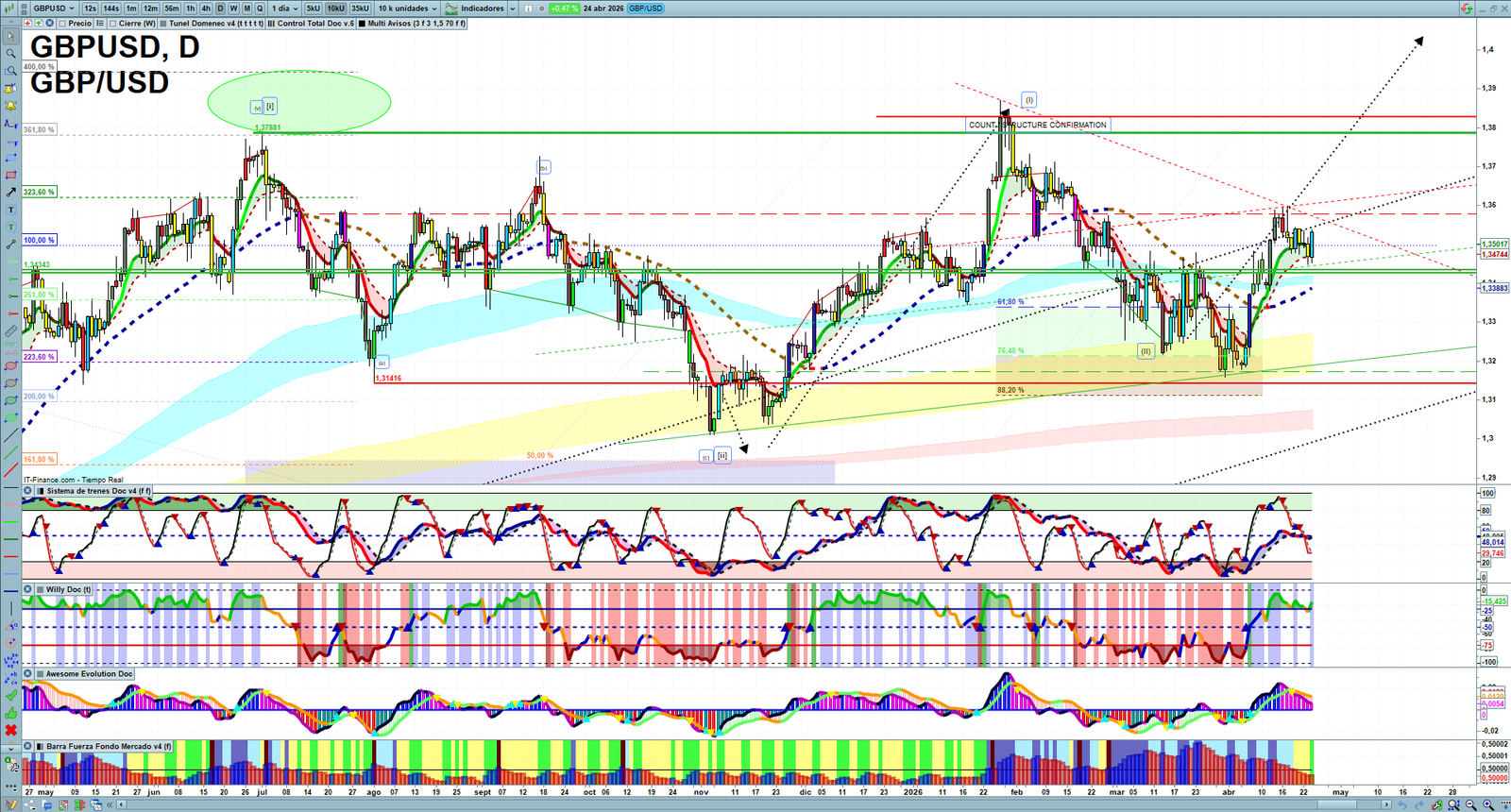
Task: Close the Awesome Evolution Doc panel
Action: [x=28, y=673]
